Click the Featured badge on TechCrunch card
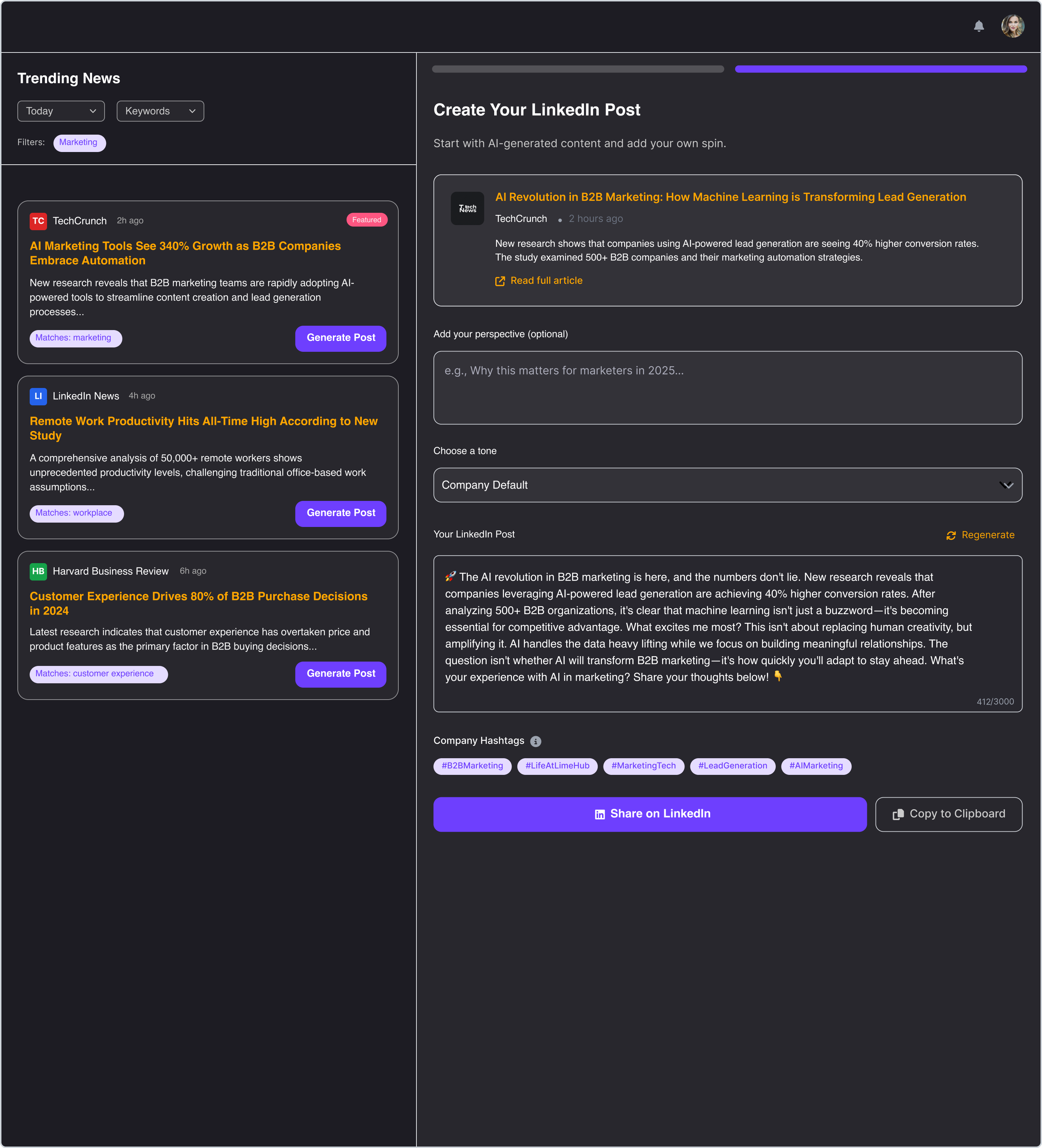The height and width of the screenshot is (1148, 1042). pos(367,220)
